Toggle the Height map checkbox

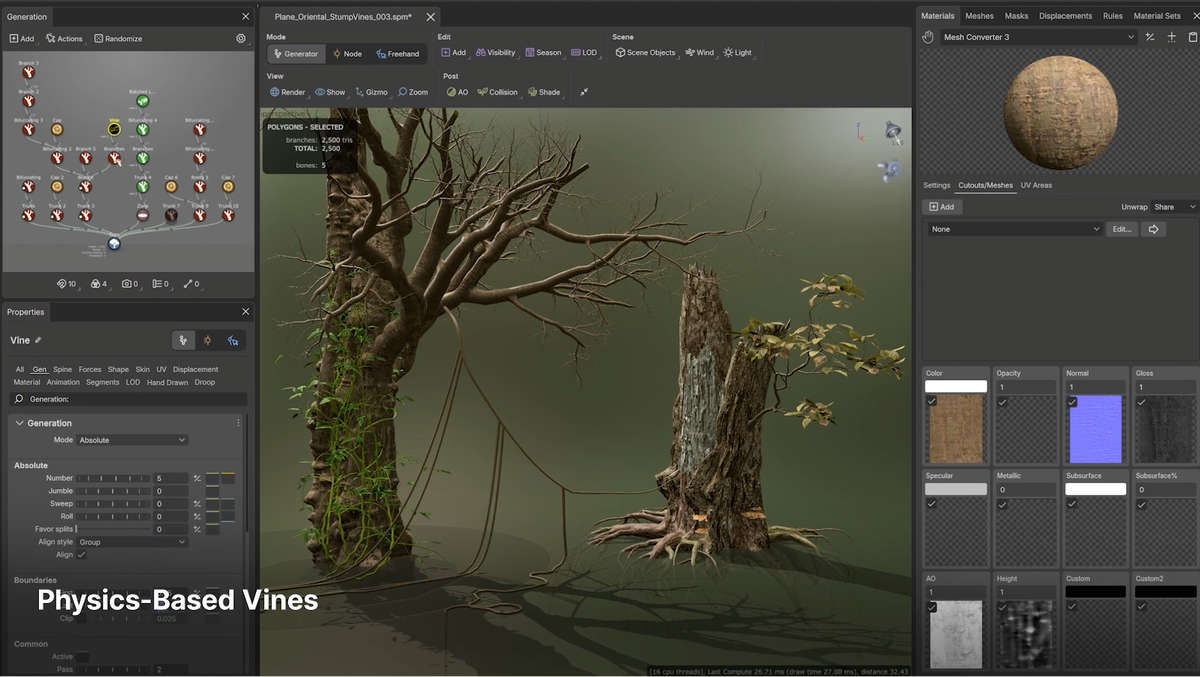pyautogui.click(x=1002, y=606)
